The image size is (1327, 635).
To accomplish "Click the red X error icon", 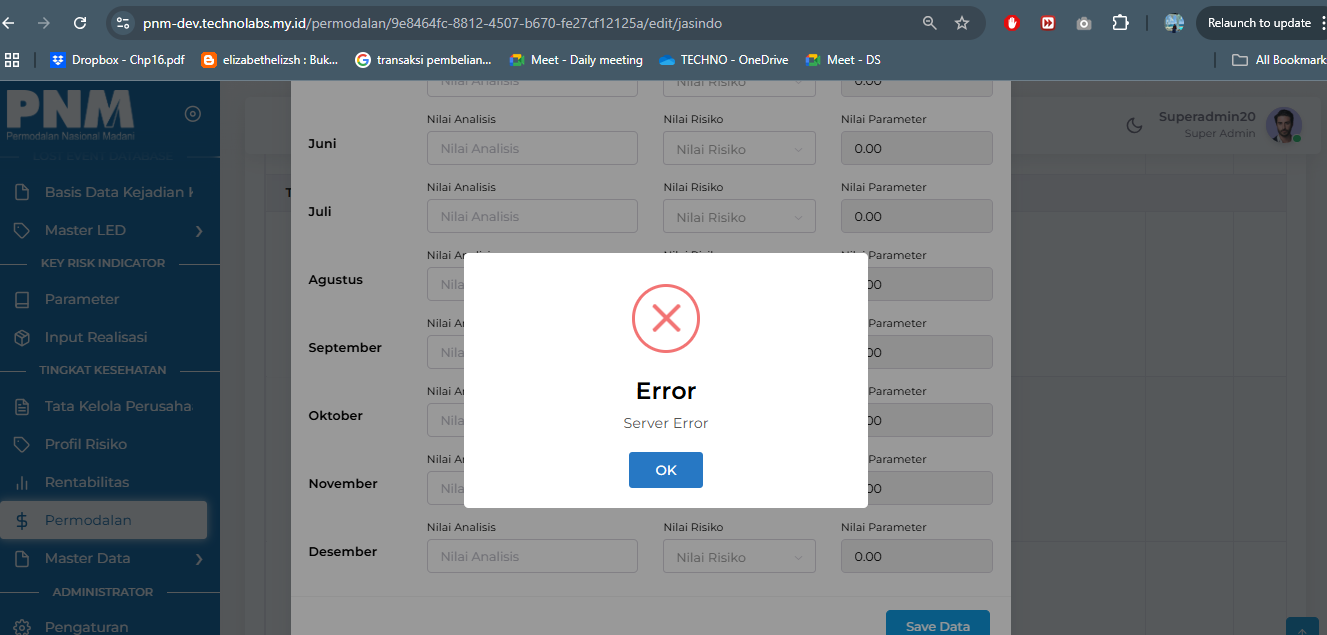I will [x=666, y=318].
